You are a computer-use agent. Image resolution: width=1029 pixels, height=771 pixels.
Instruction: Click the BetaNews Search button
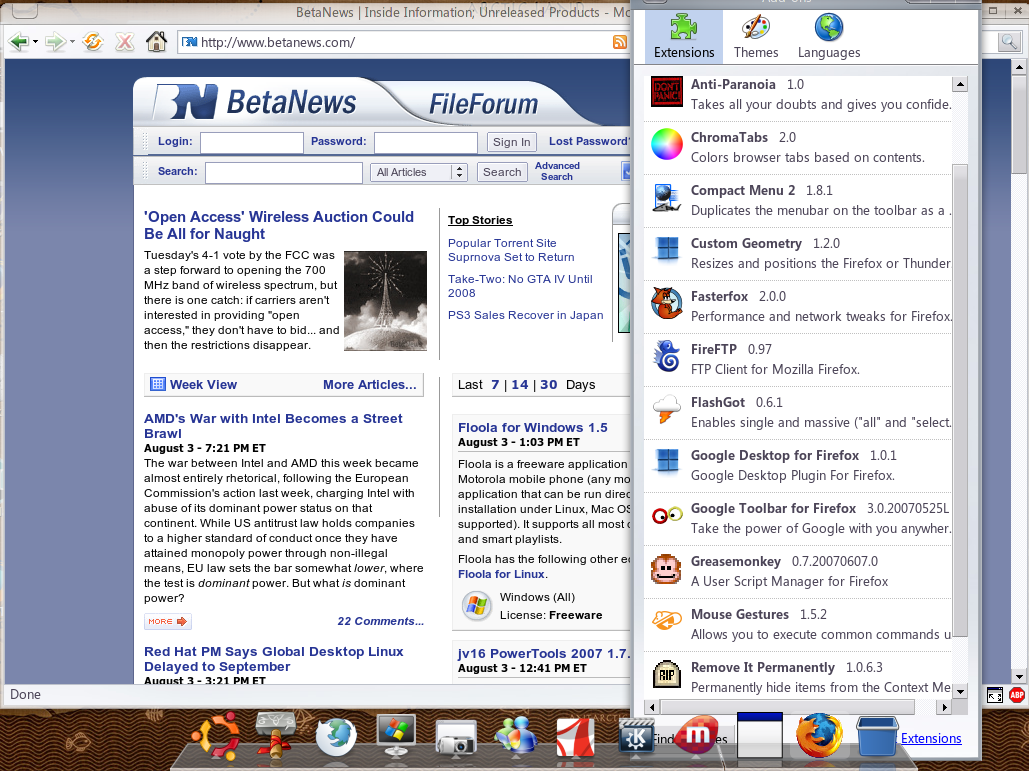click(x=502, y=172)
